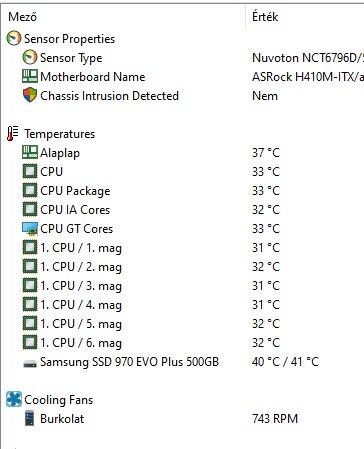Viewport: 364px width, 449px height.
Task: Click the Samsung SSD drive icon
Action: click(x=30, y=363)
